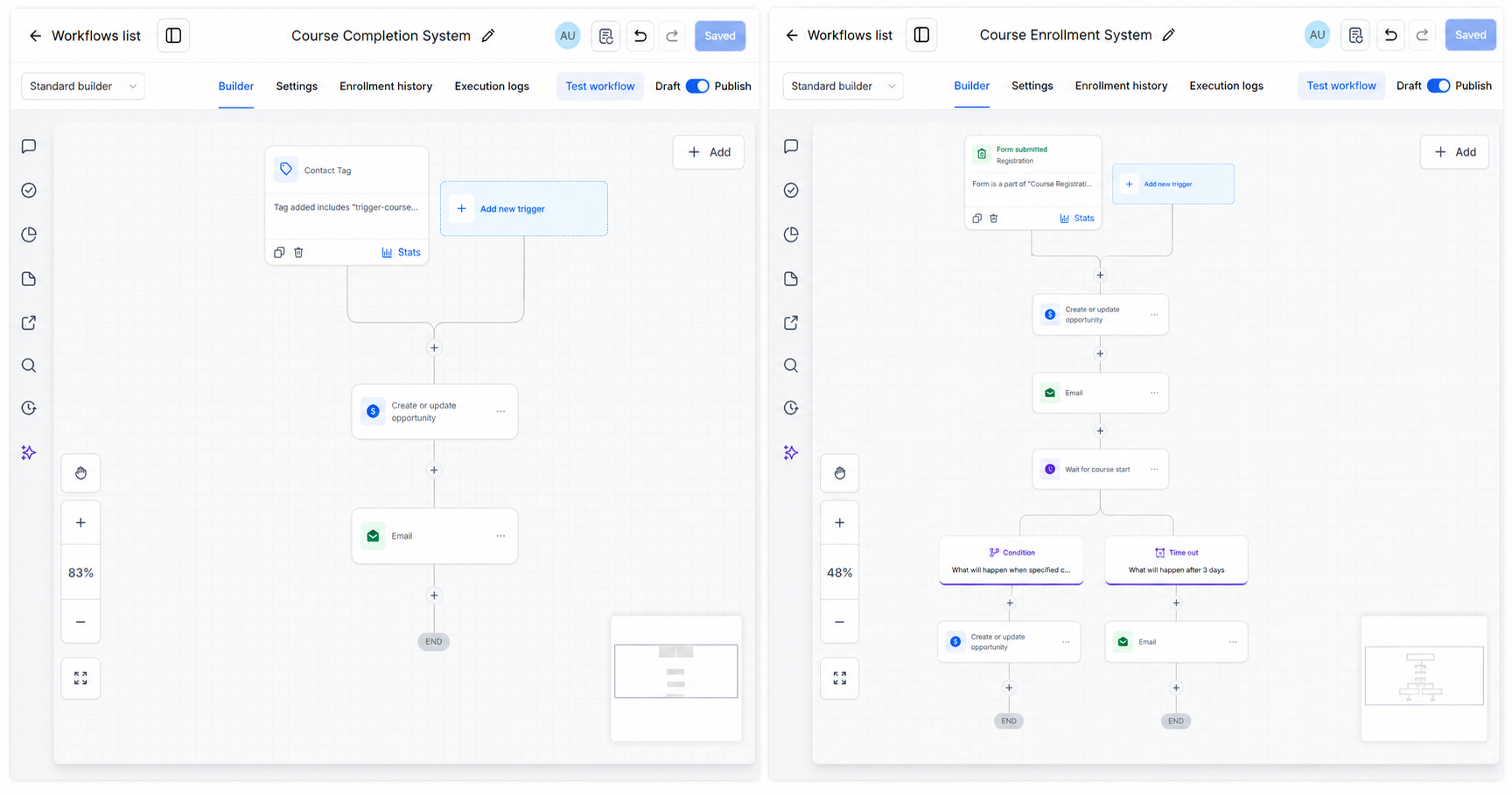Open comments icon in Course Completion sidebar
This screenshot has width=1512, height=796.
point(29,146)
